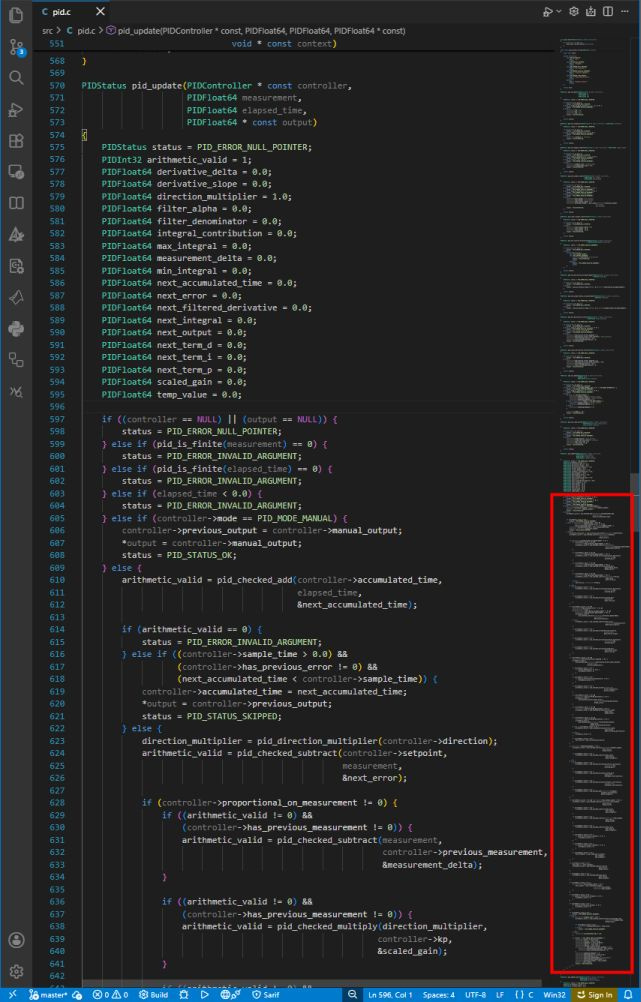Change end of line sequence LF

tap(500, 994)
